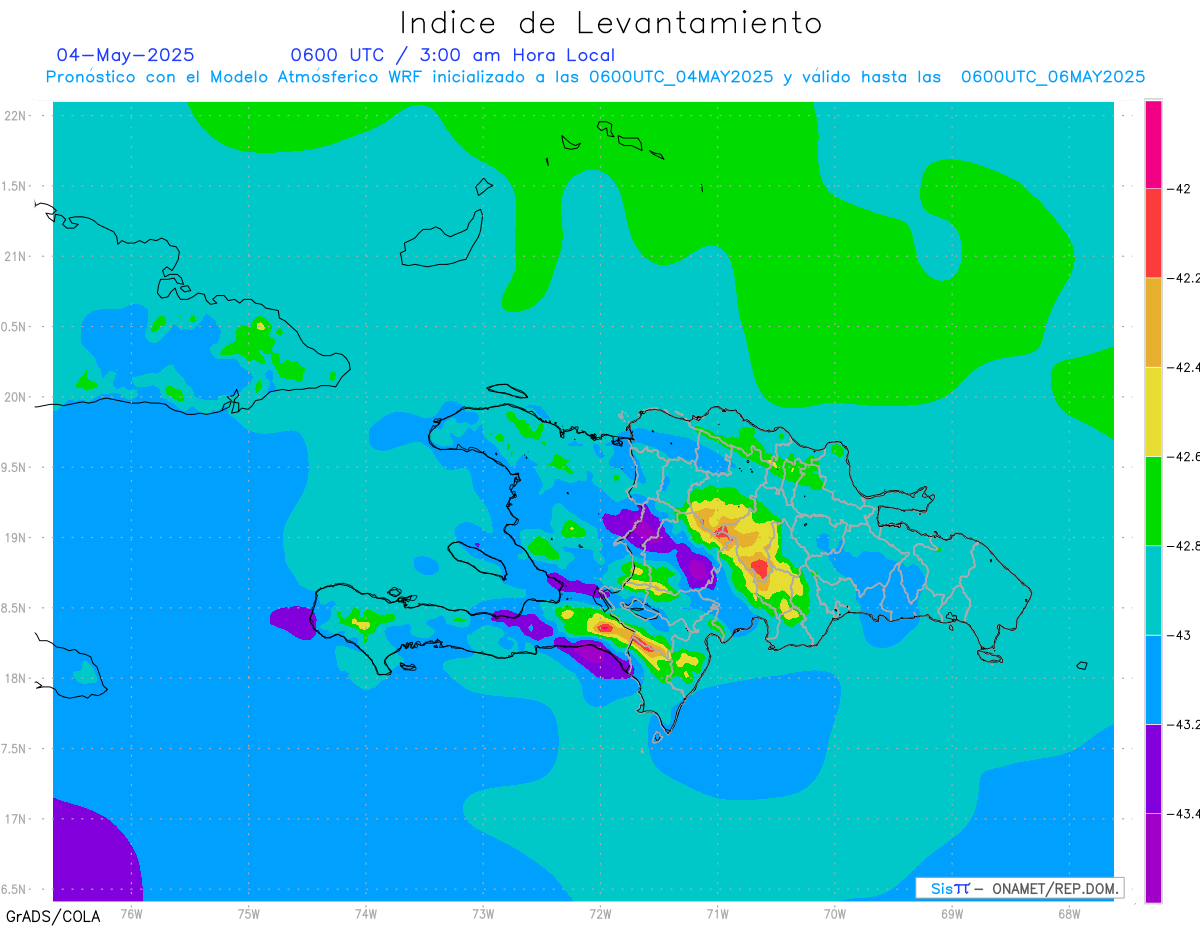Select latitude label '19N'
Image resolution: width=1200 pixels, height=927 pixels.
(x=16, y=537)
